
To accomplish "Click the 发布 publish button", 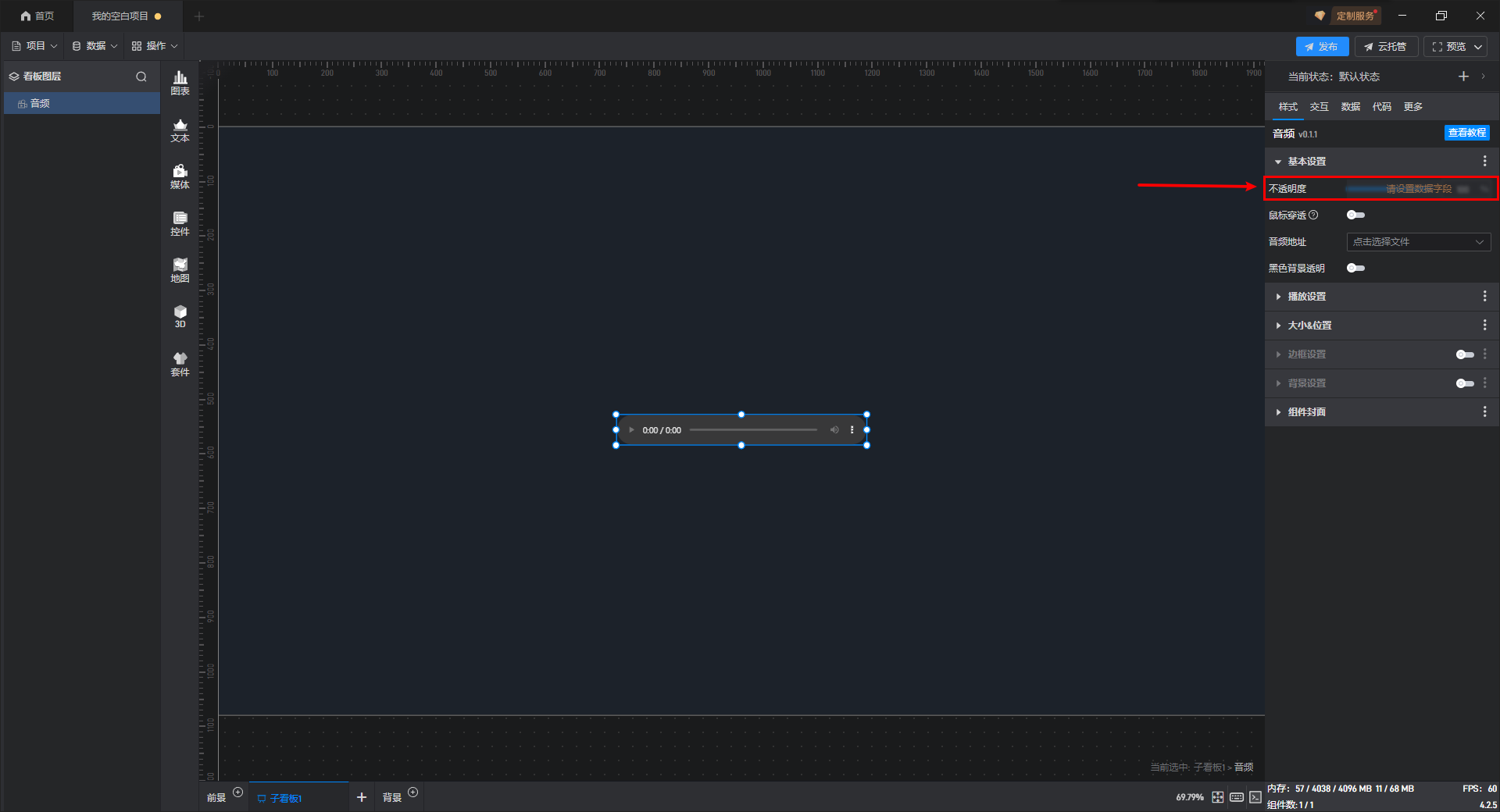I will (x=1322, y=47).
